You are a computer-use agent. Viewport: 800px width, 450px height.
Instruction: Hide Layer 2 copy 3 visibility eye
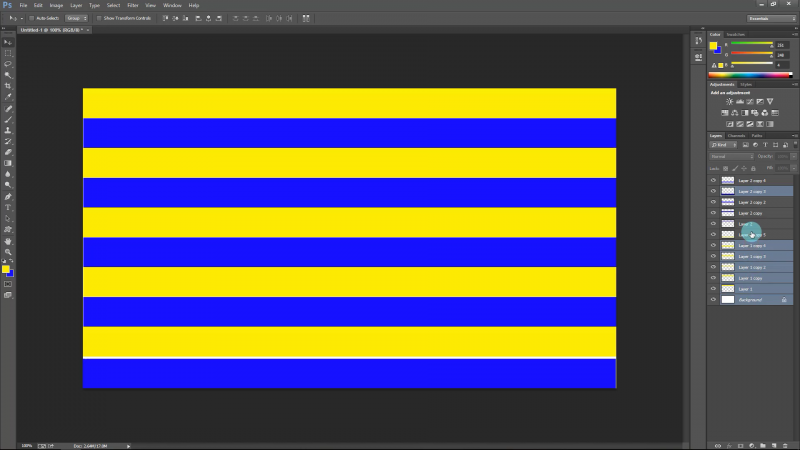point(713,191)
